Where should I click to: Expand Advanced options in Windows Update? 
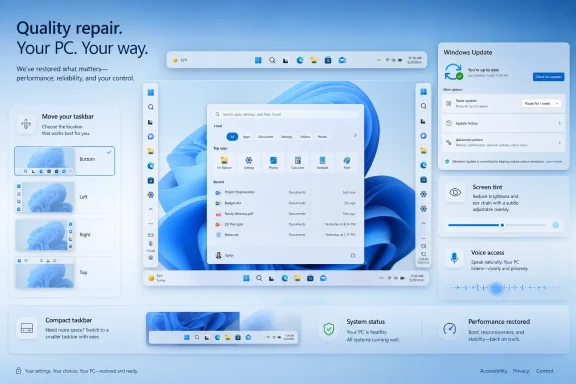[x=504, y=142]
